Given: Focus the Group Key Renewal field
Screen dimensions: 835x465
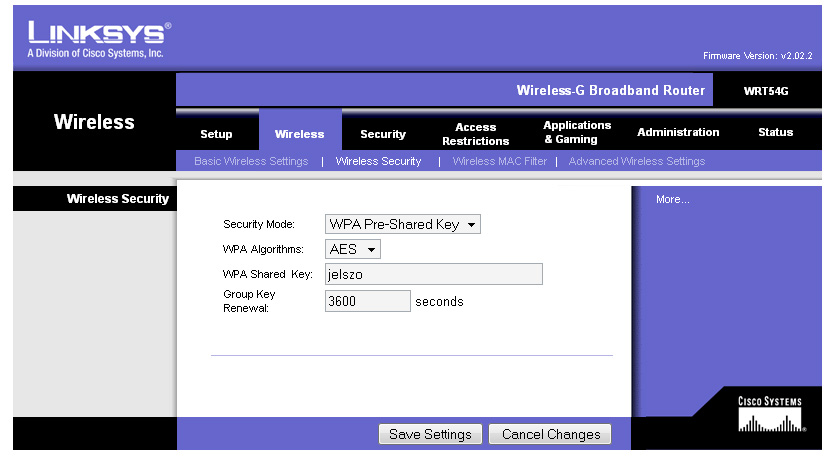Looking at the screenshot, I should pos(367,301).
